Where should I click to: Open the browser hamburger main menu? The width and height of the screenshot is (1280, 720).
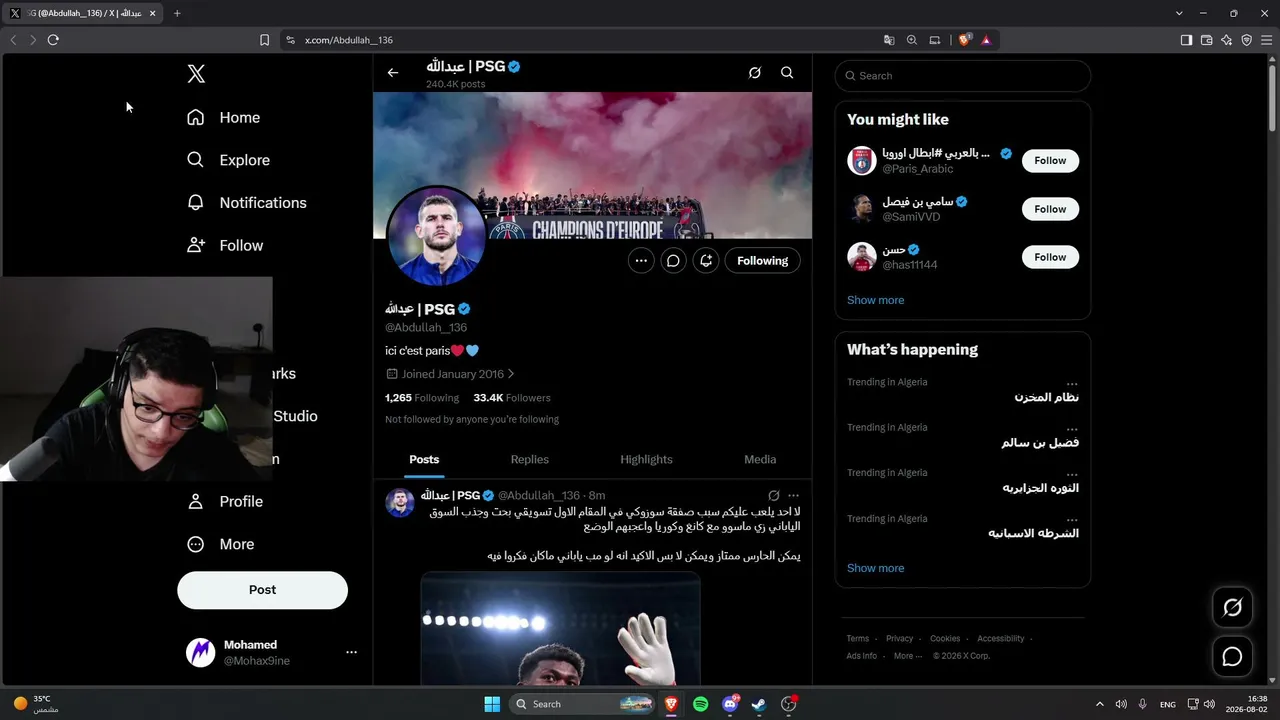pos(1267,40)
